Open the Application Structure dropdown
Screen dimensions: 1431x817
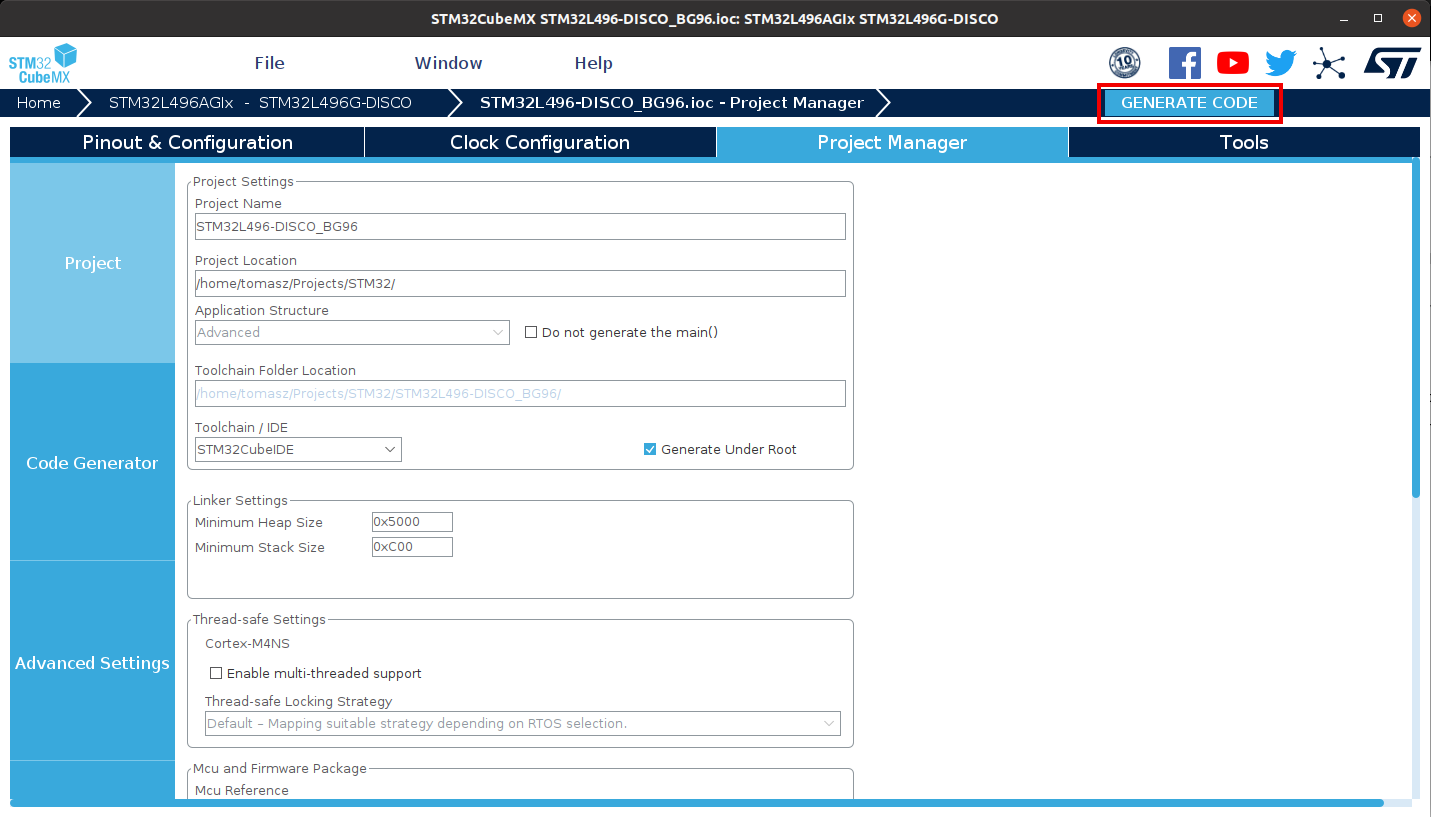[x=352, y=332]
